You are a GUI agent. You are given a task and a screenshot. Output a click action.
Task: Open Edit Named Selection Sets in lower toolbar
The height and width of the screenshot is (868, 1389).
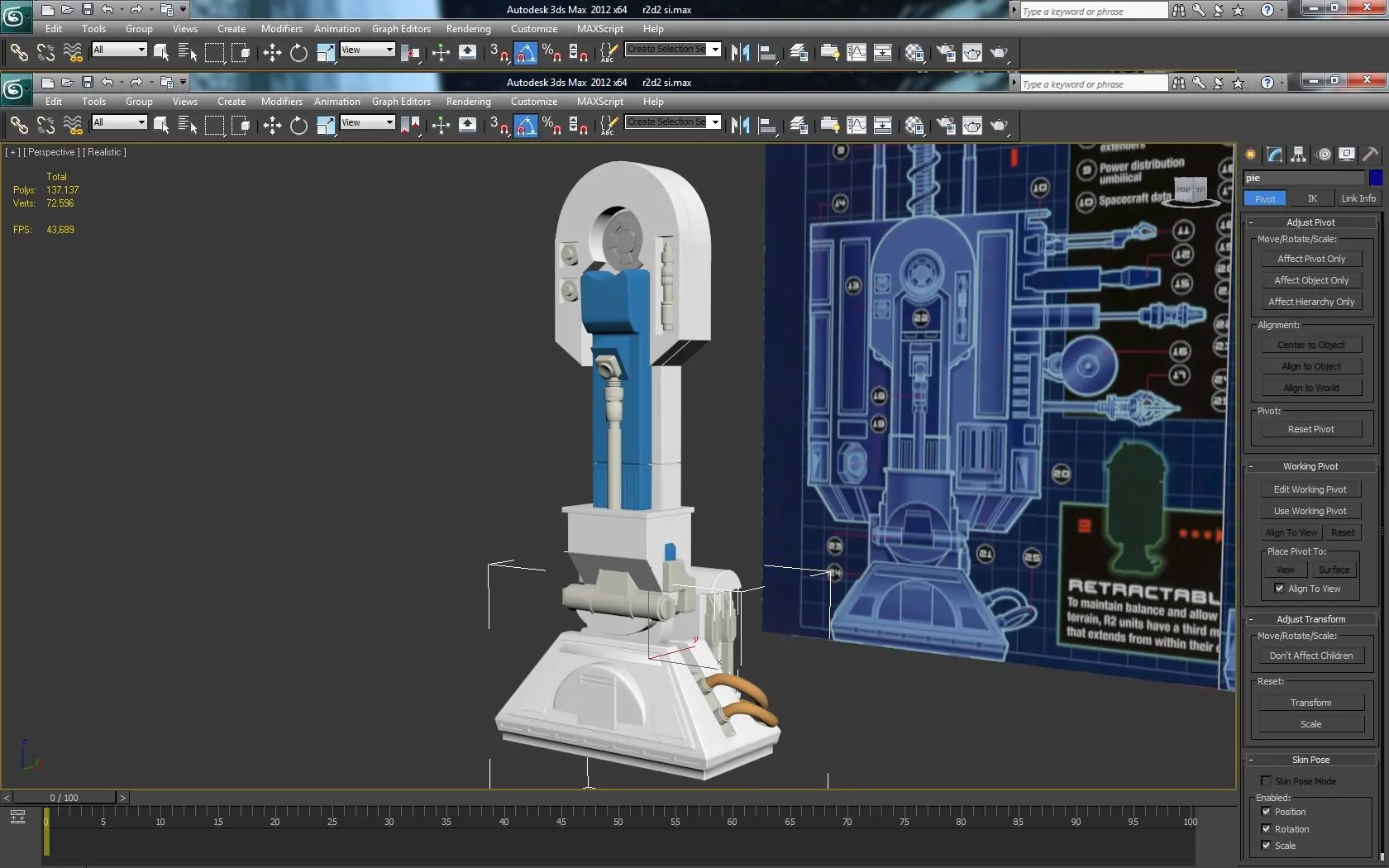608,126
